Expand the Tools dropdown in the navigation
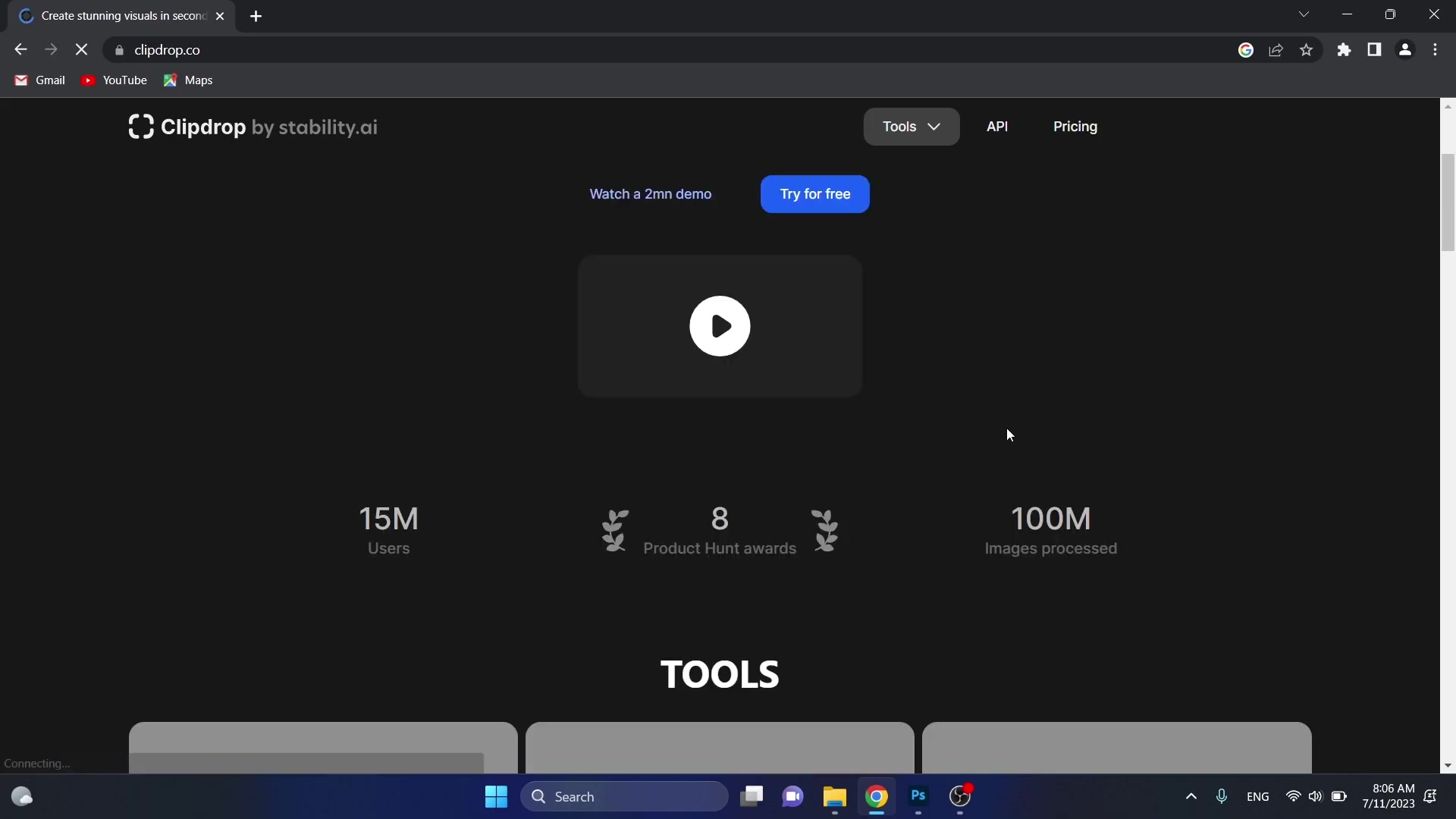Viewport: 1456px width, 819px height. click(x=911, y=127)
